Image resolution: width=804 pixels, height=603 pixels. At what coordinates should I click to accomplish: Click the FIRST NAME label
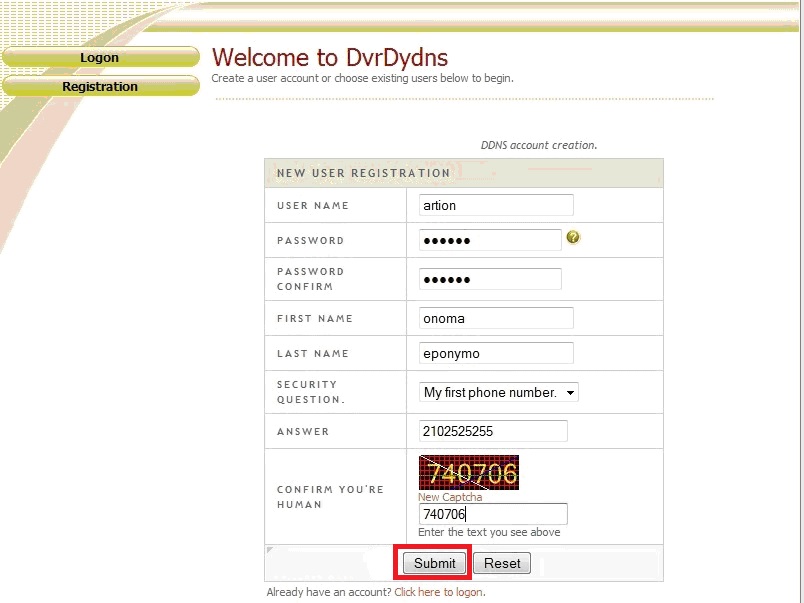315,318
